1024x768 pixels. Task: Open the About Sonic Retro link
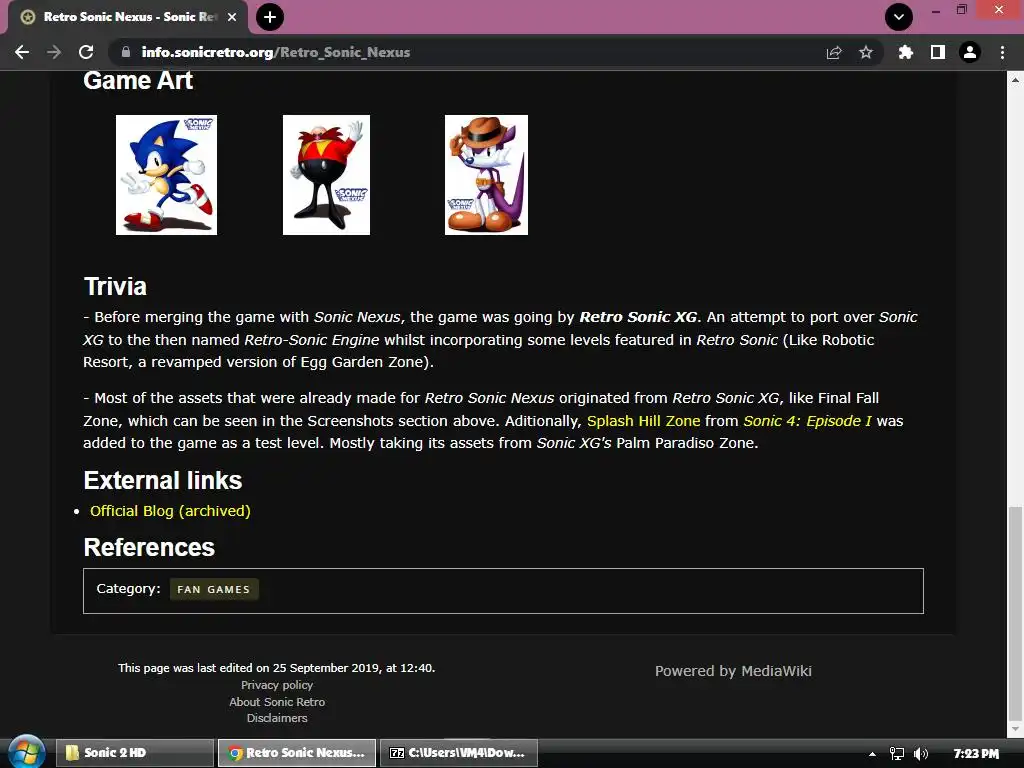[x=277, y=702]
